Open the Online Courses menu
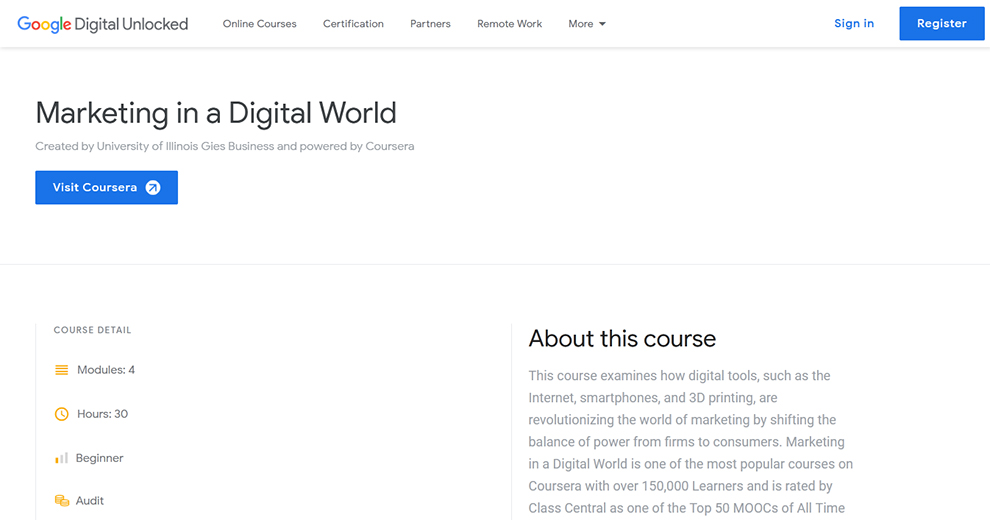990x520 pixels. pos(259,24)
